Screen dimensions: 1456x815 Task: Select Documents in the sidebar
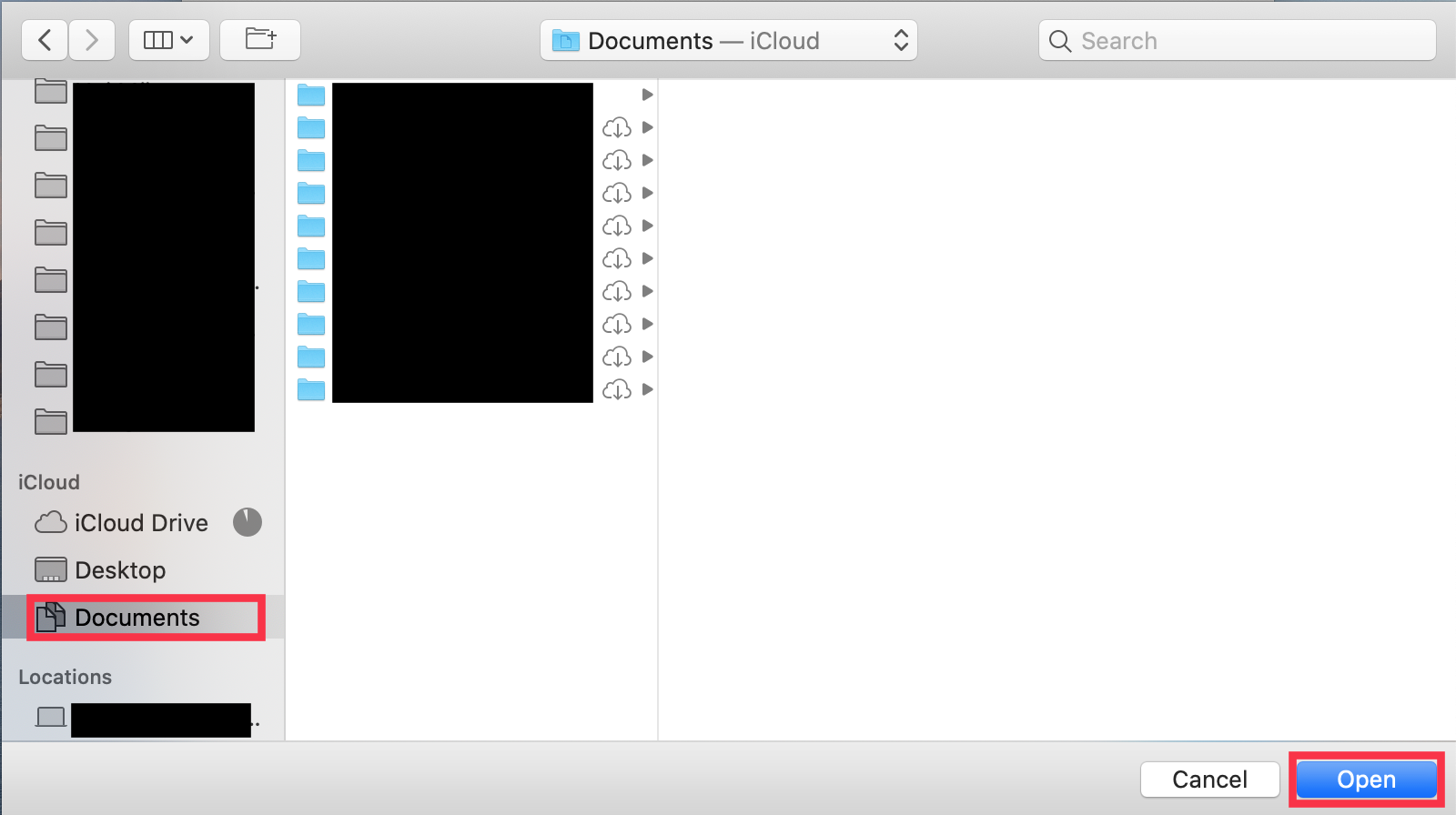click(x=136, y=618)
